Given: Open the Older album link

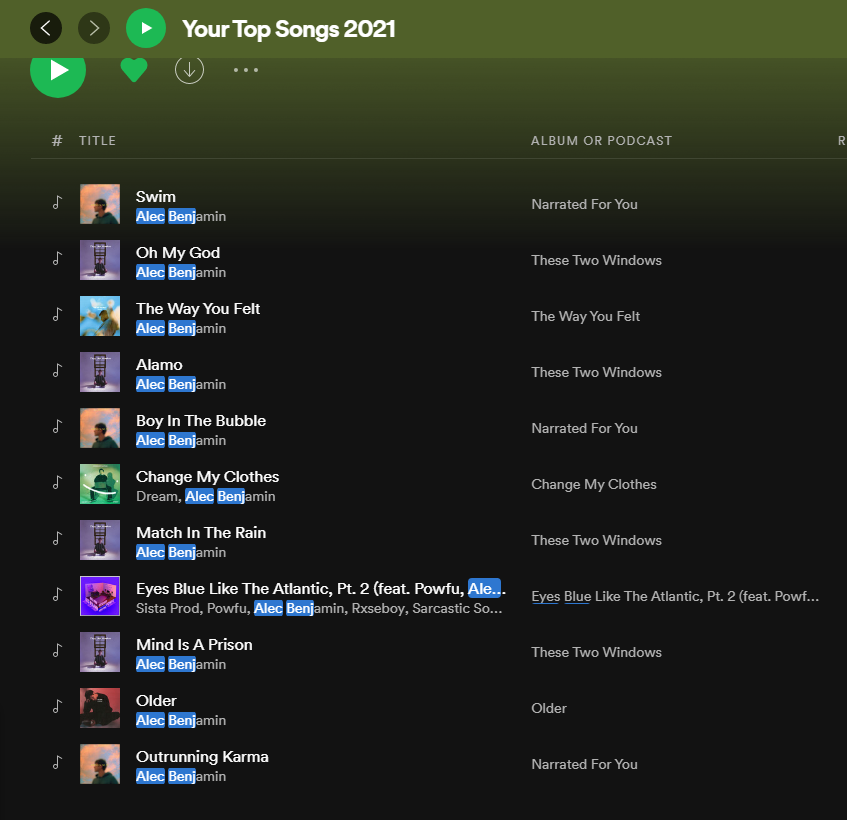Looking at the screenshot, I should pyautogui.click(x=549, y=708).
